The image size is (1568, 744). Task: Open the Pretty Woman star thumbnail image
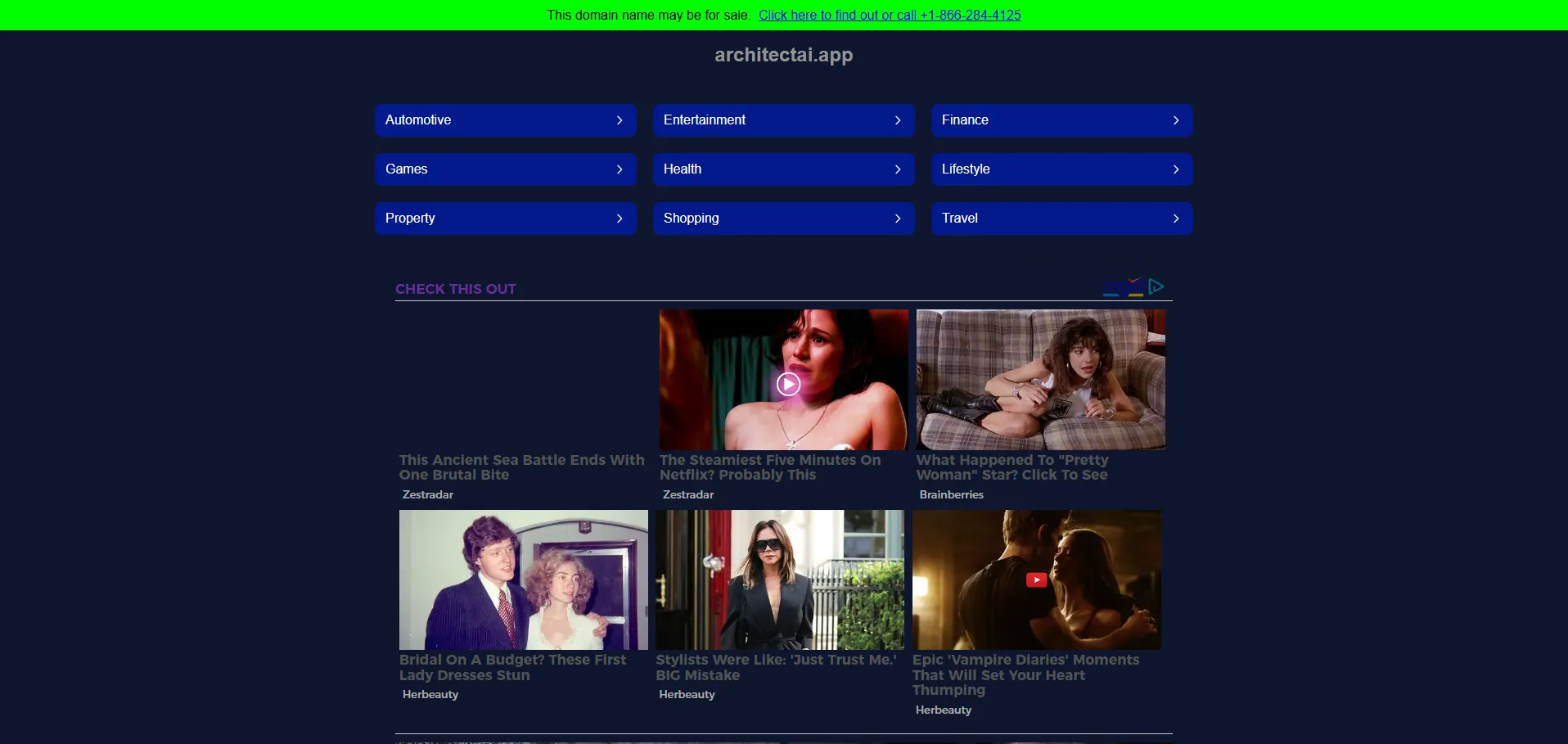[x=1040, y=380]
